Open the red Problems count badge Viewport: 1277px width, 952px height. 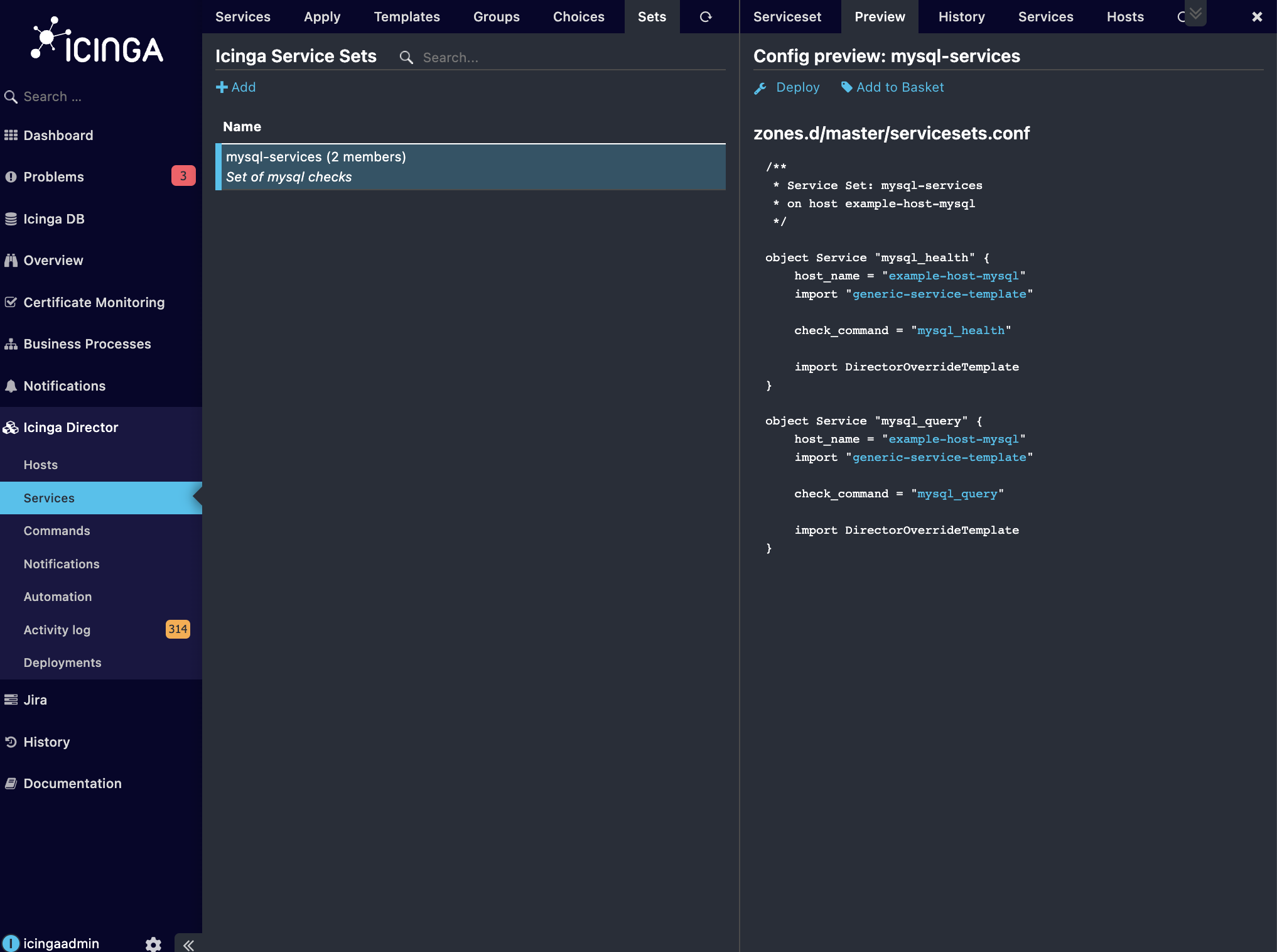click(x=183, y=176)
